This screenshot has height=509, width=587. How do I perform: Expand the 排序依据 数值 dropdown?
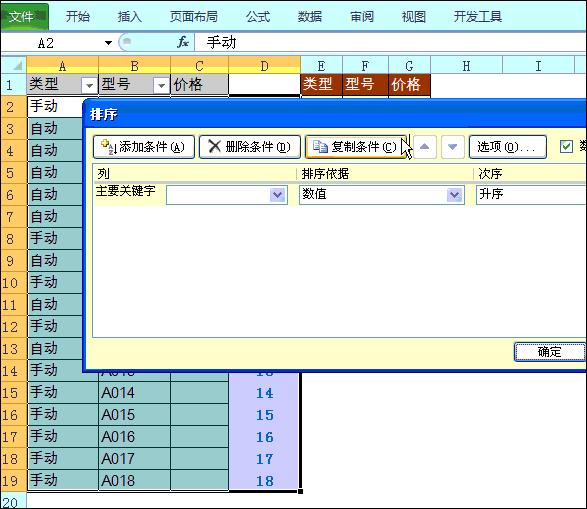point(454,195)
